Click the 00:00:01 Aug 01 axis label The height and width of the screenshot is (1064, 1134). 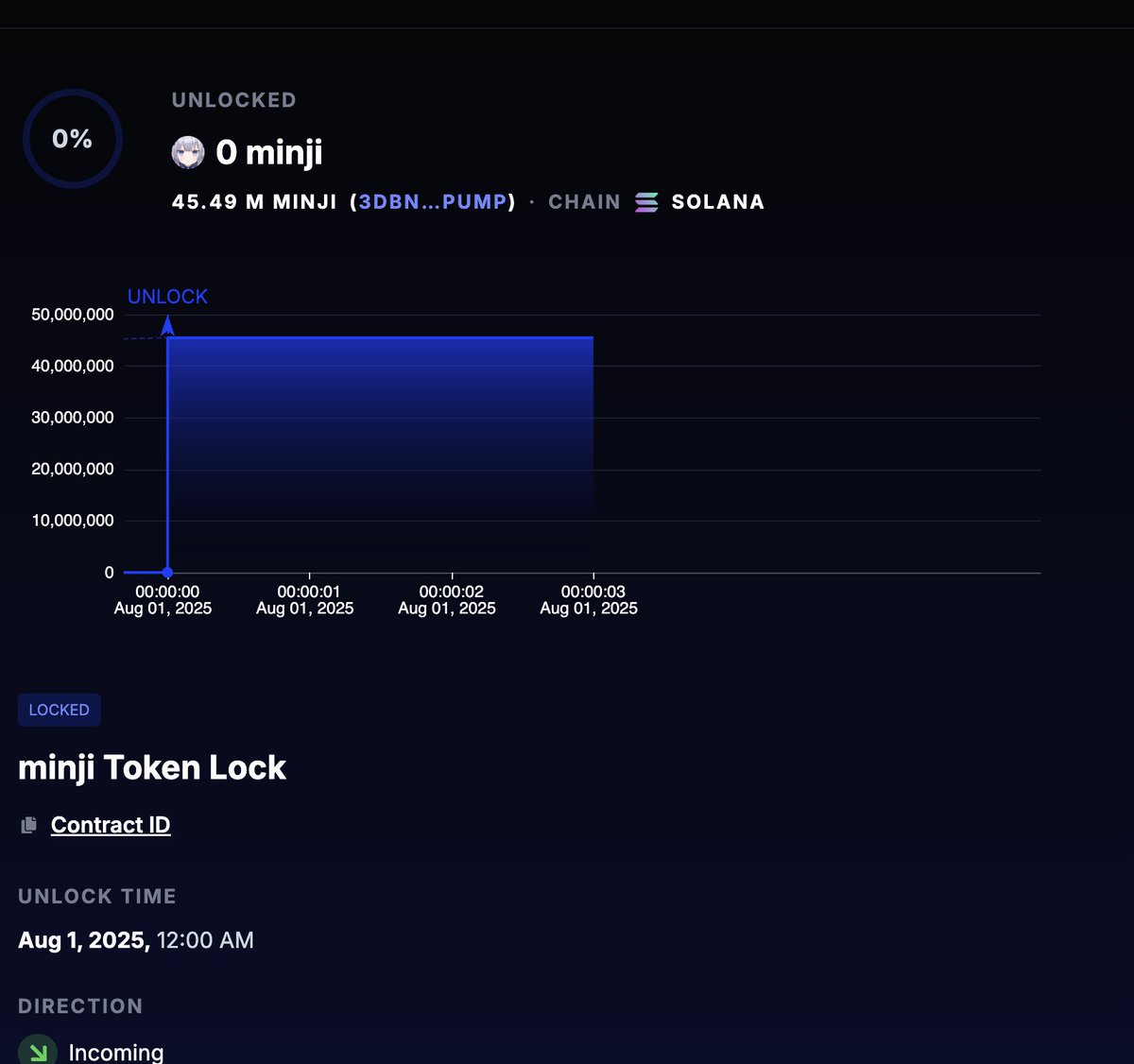point(305,600)
